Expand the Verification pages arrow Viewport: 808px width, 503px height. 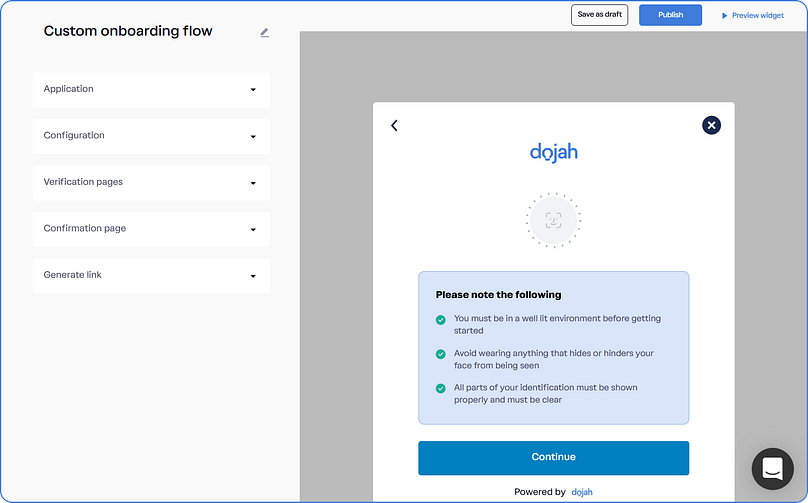pyautogui.click(x=253, y=183)
